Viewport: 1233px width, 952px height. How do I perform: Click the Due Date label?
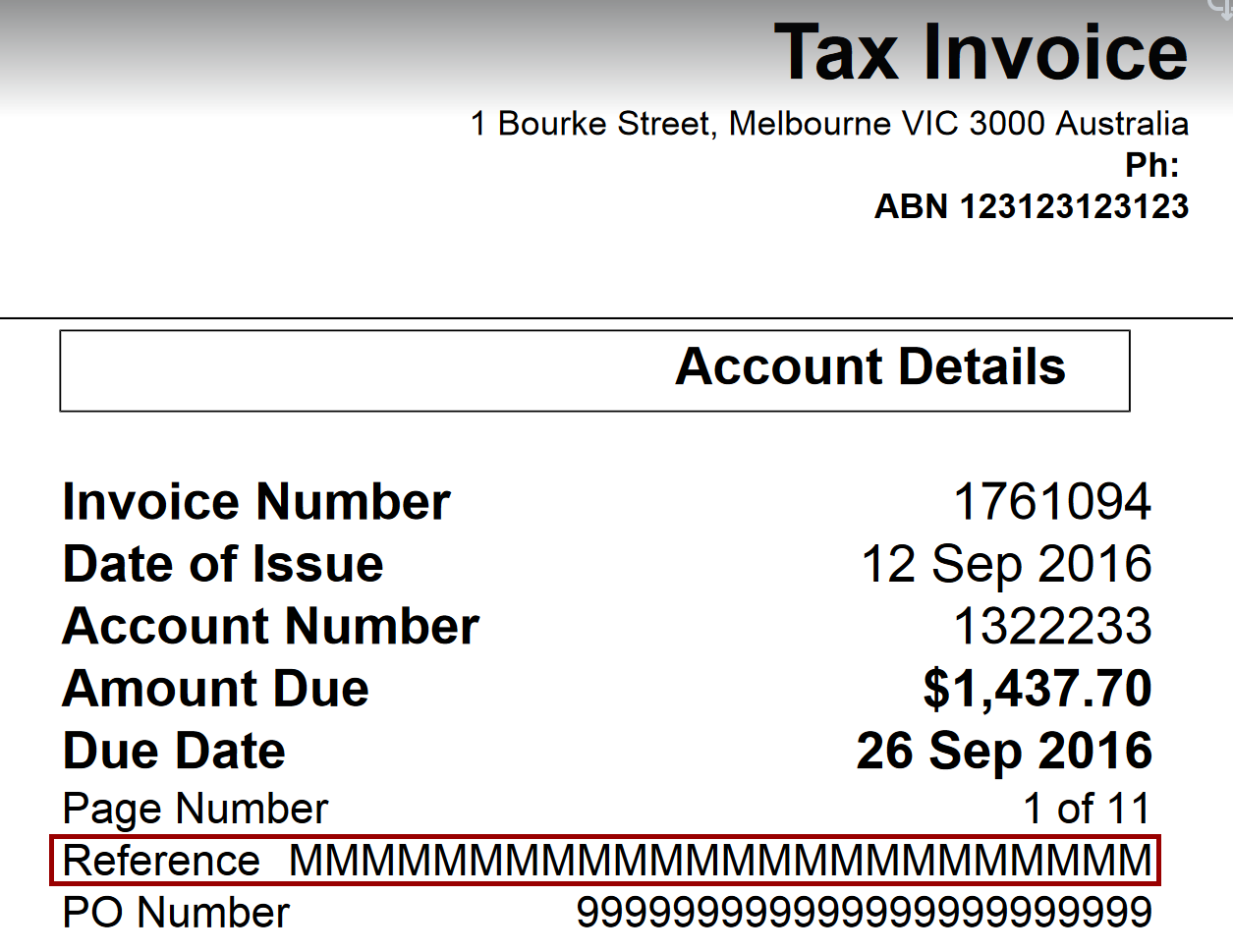click(x=175, y=752)
